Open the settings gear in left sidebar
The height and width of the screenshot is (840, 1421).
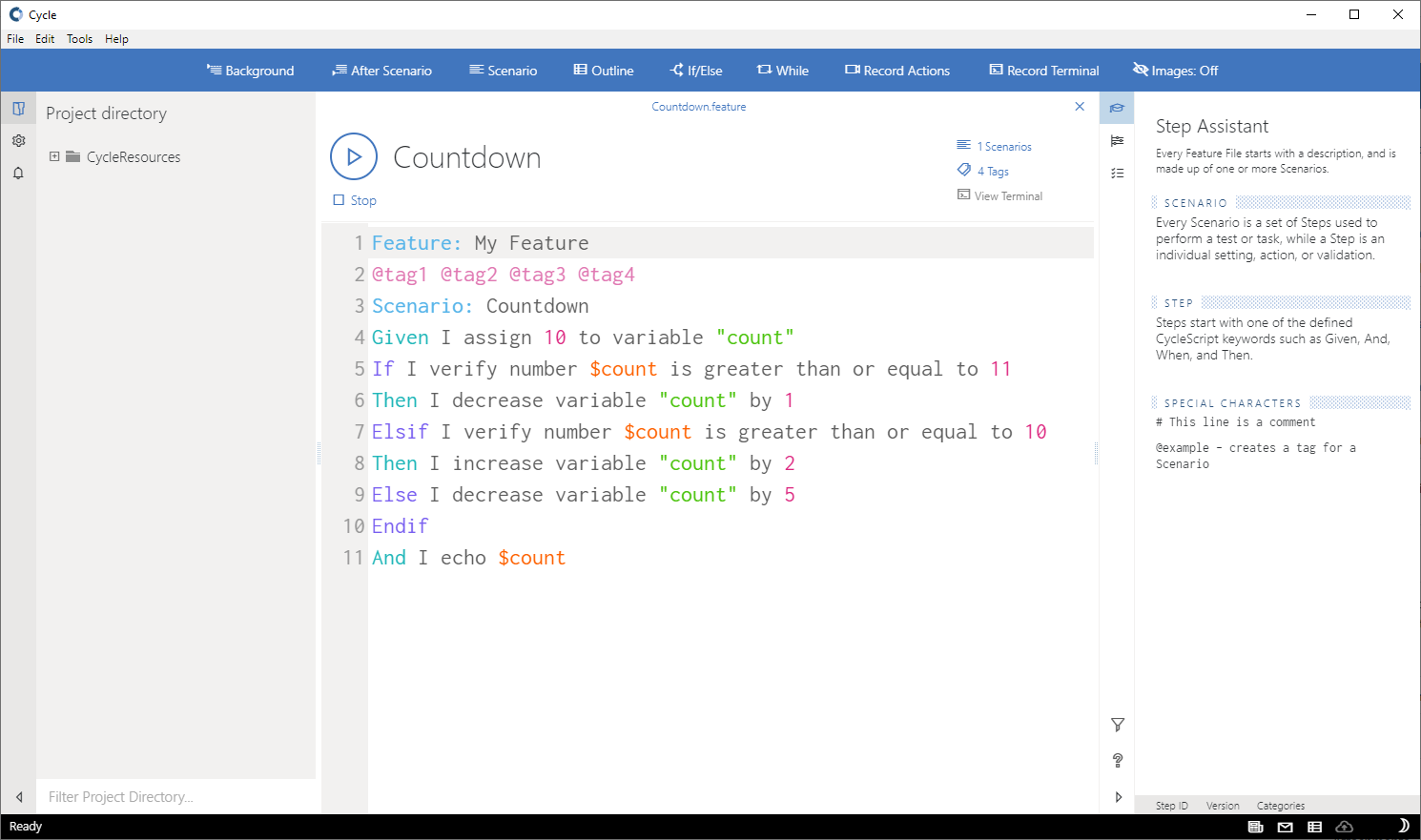tap(18, 140)
